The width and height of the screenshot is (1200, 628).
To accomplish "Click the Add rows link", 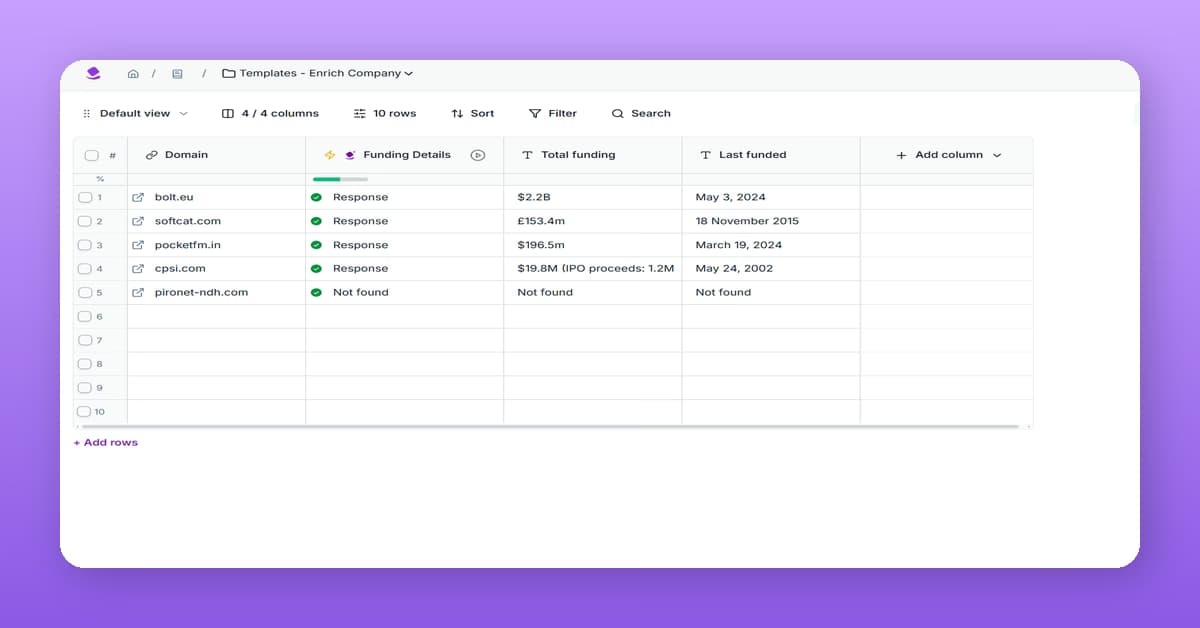I will pos(105,442).
